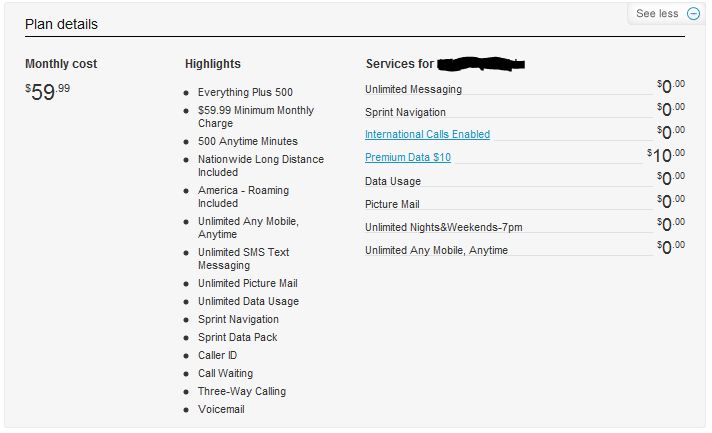The width and height of the screenshot is (712, 433).
Task: Click the Sprint Navigation service label
Action: pyautogui.click(x=405, y=112)
